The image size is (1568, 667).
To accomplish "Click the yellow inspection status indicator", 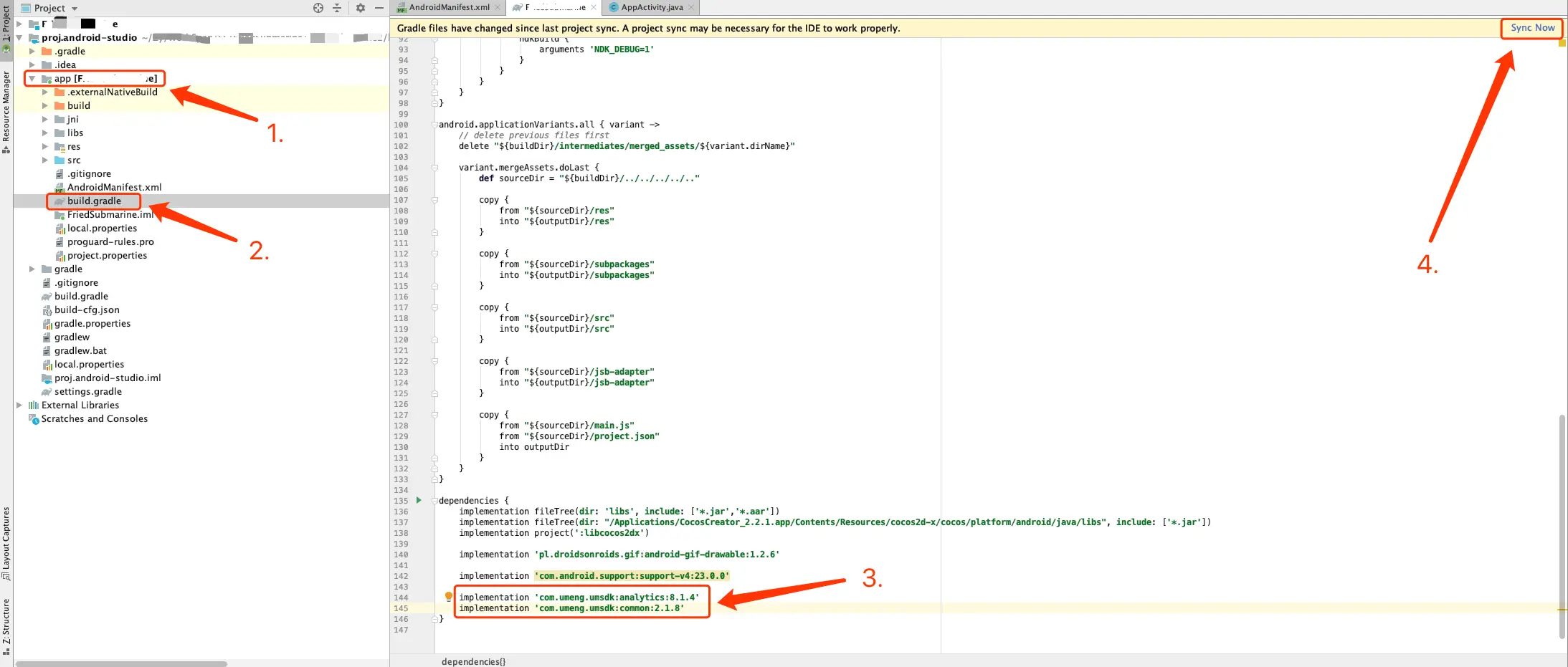I will (1562, 43).
